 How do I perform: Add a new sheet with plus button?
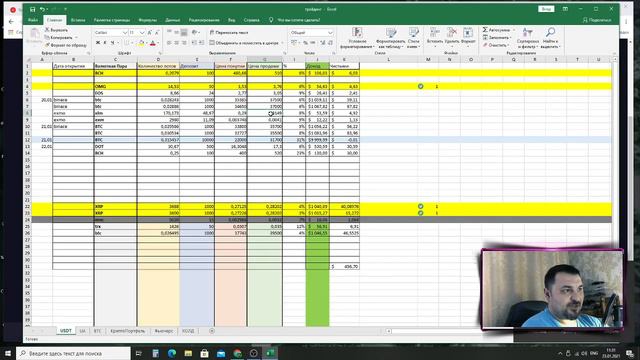(x=212, y=331)
